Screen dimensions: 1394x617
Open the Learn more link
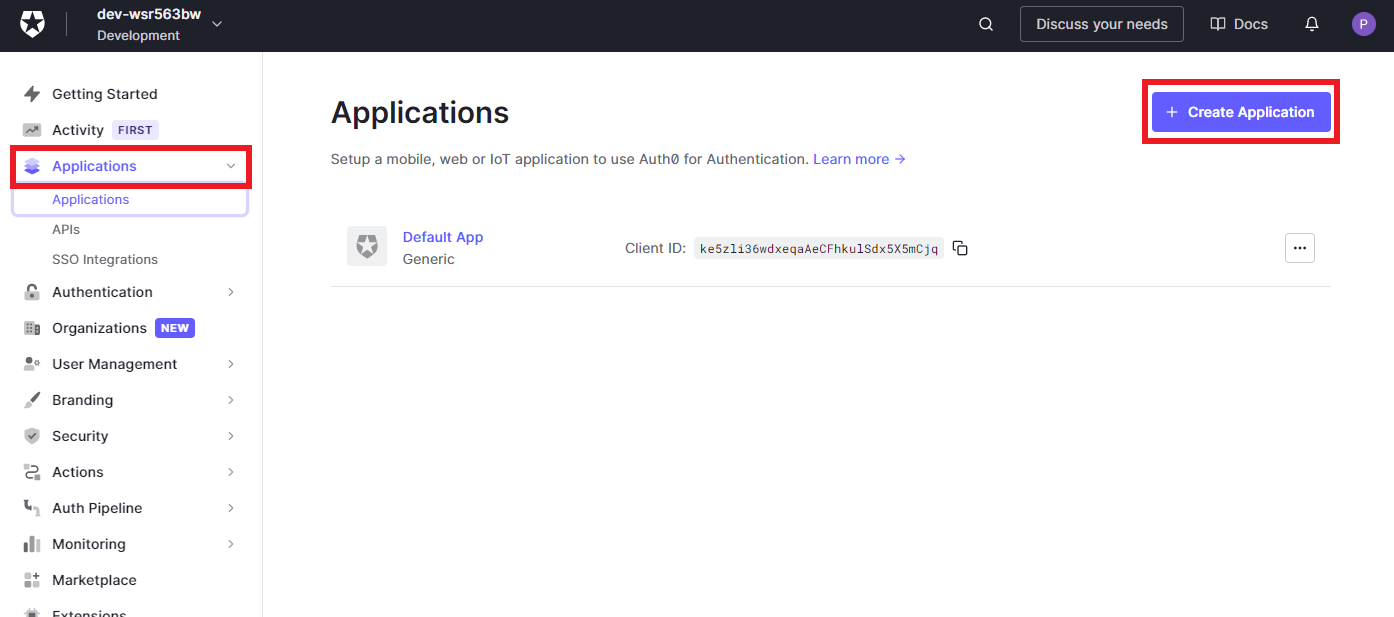coord(851,158)
